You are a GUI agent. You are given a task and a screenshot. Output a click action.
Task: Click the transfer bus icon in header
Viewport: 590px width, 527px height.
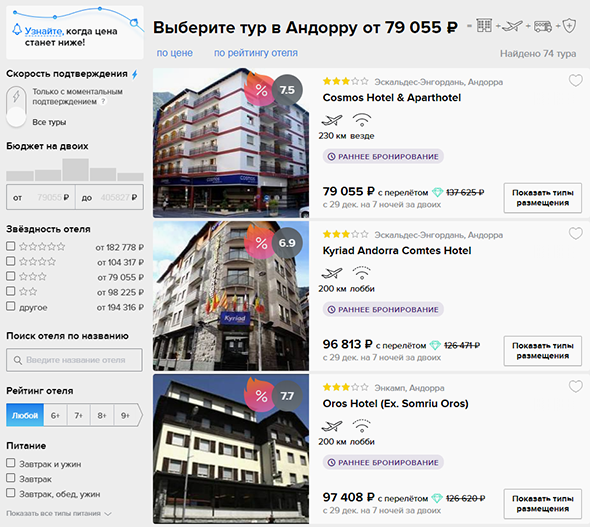(x=543, y=26)
